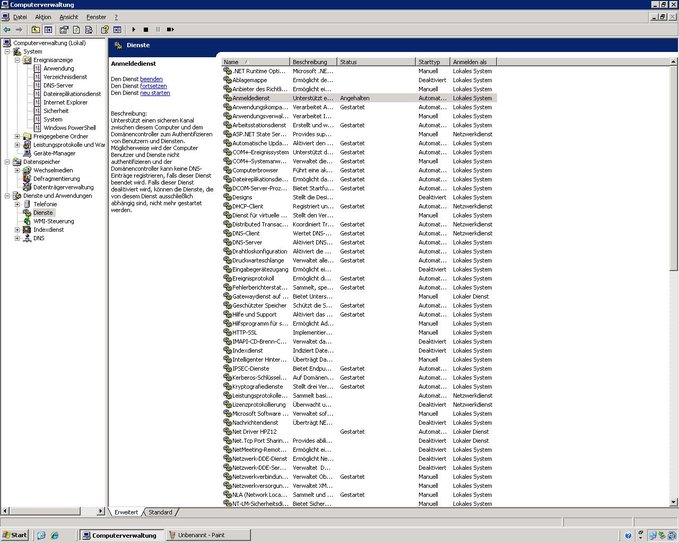Click the services list scroll down arrow

(673, 502)
